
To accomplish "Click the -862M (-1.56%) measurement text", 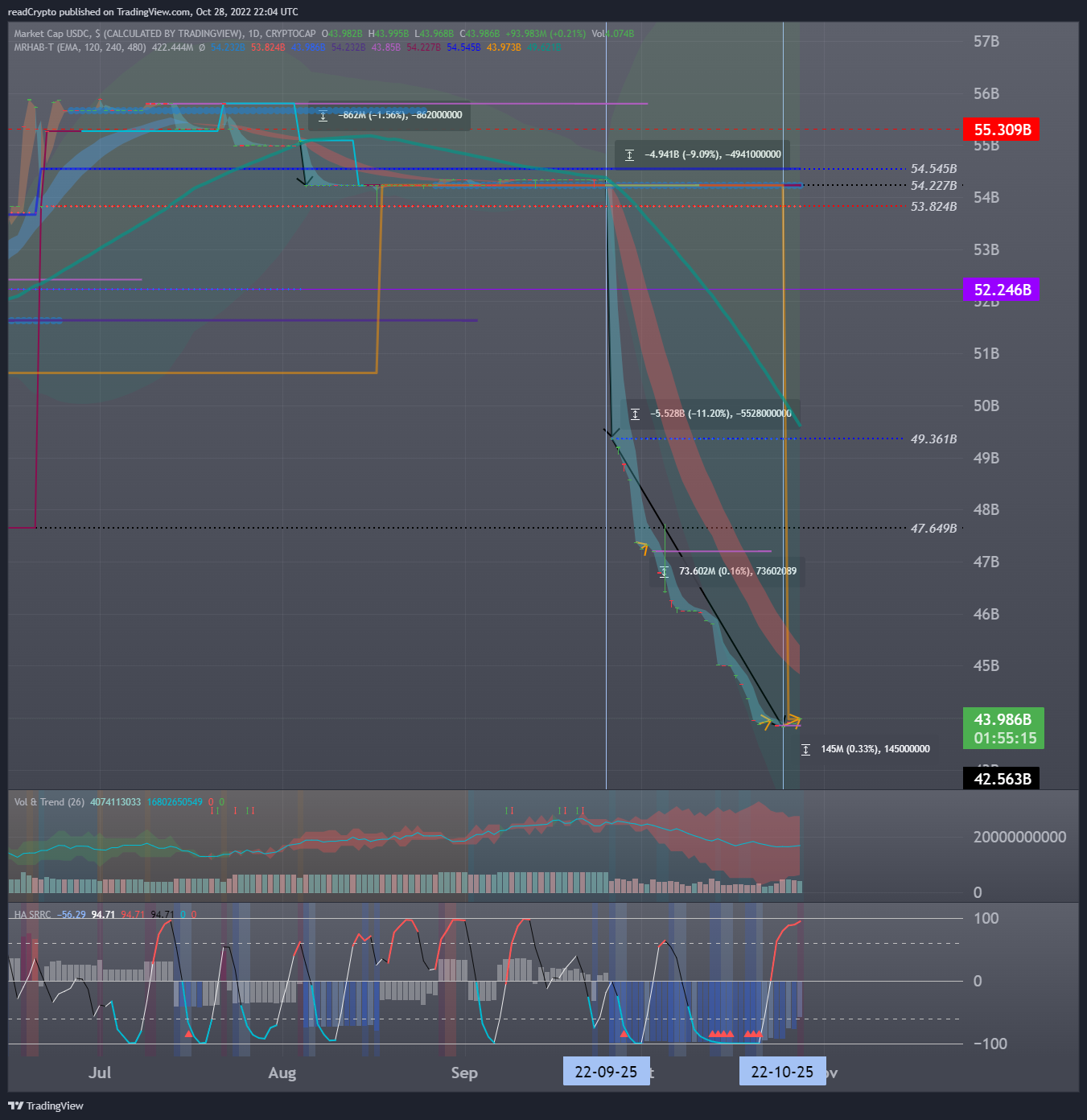I will [x=400, y=116].
